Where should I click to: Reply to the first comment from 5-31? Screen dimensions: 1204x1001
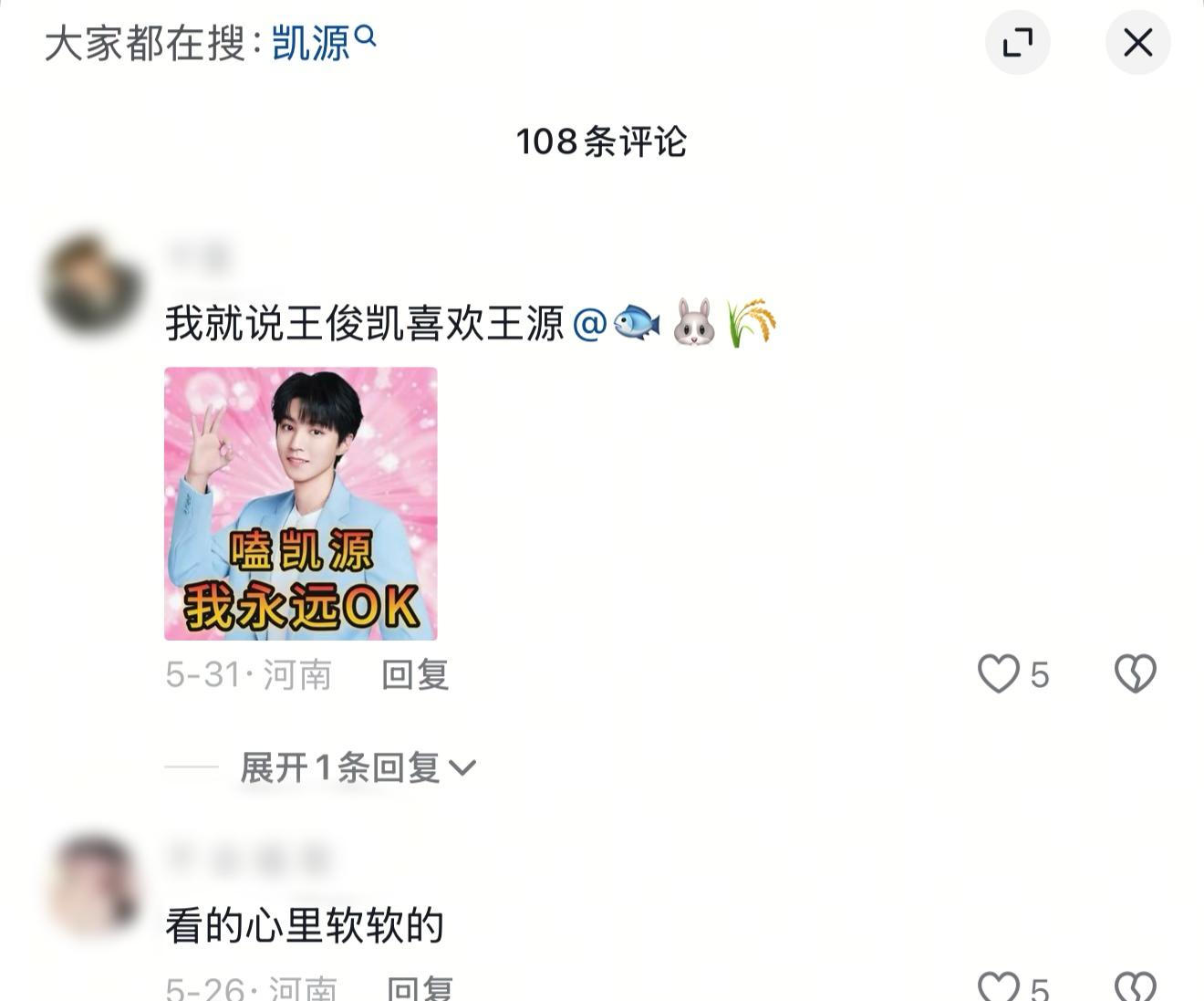pos(415,675)
